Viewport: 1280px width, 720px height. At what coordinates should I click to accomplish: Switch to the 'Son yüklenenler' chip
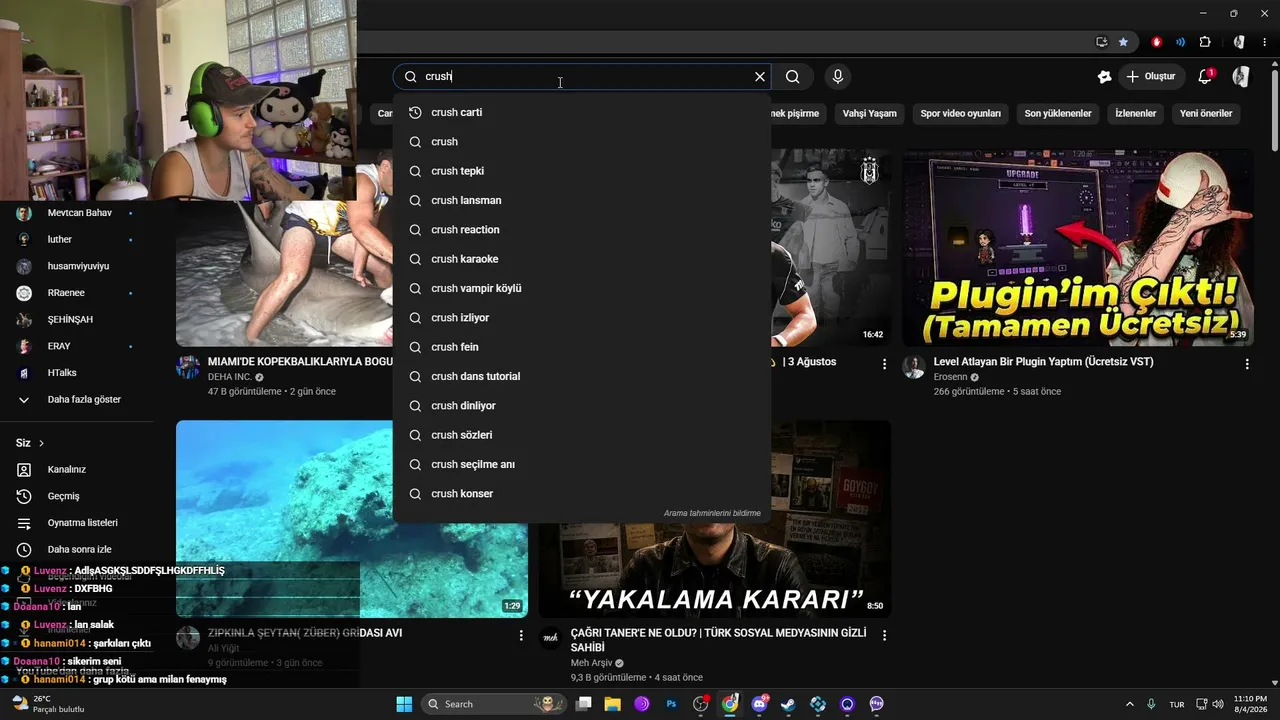pos(1058,114)
